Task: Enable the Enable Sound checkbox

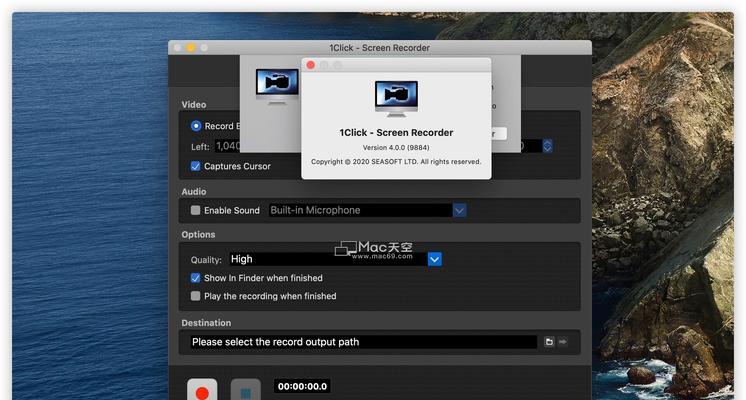Action: (196, 210)
